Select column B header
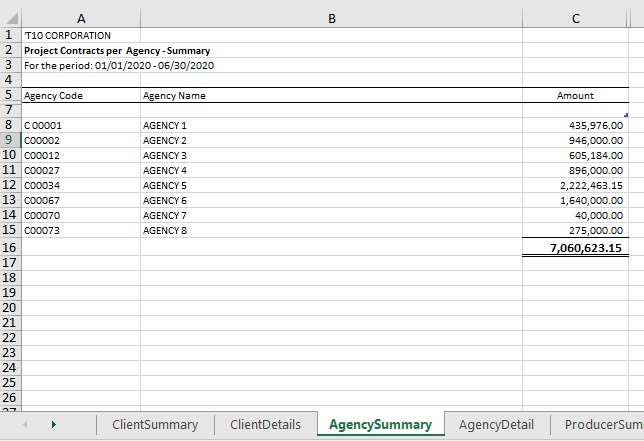The width and height of the screenshot is (644, 441). click(x=331, y=17)
